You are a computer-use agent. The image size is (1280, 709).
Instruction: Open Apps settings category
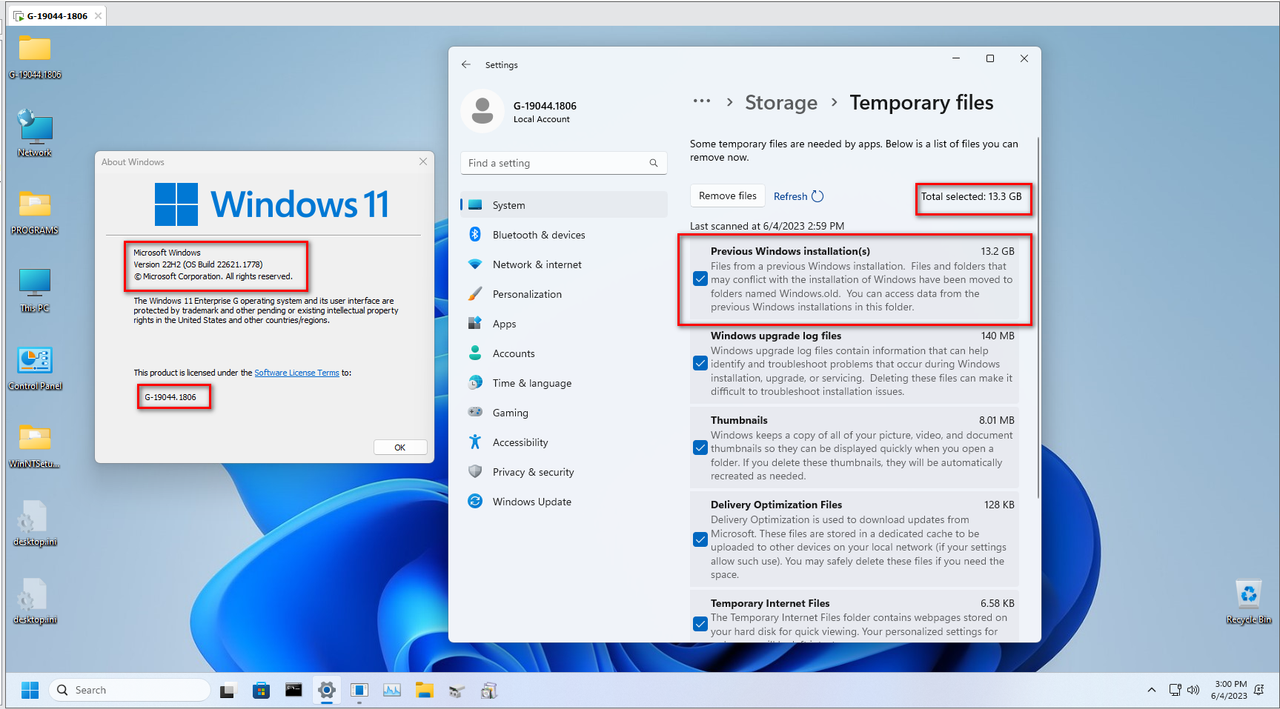tap(564, 324)
